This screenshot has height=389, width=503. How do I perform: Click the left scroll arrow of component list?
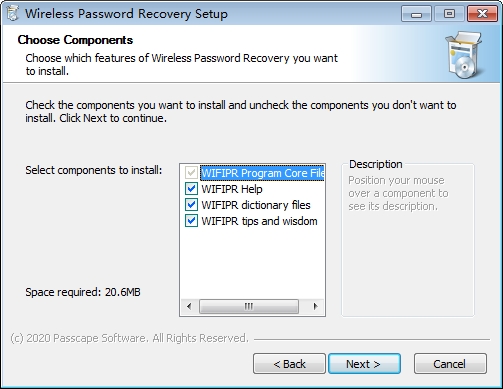189,306
